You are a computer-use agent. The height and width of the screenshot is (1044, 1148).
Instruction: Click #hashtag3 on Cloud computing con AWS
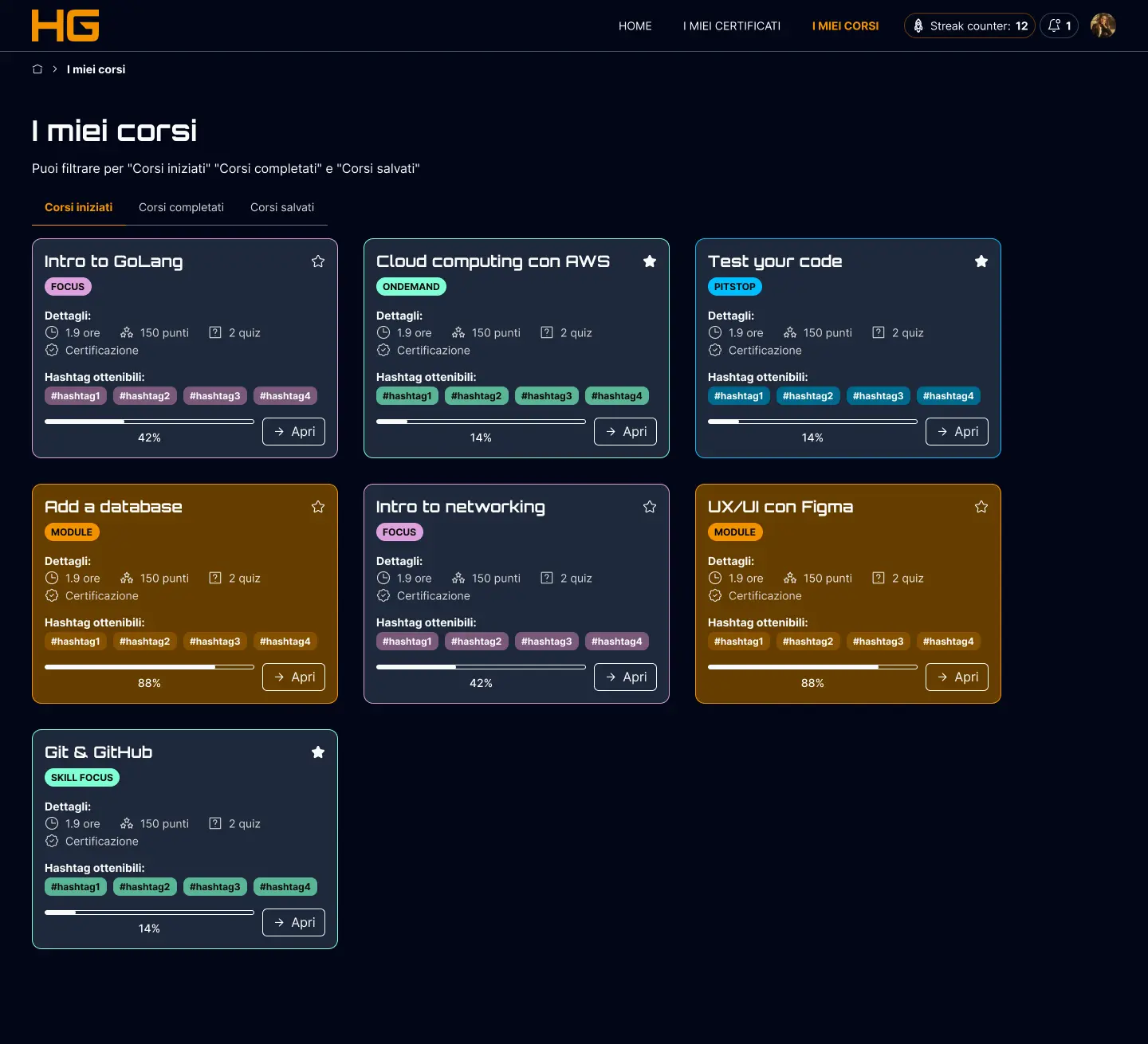coord(546,396)
